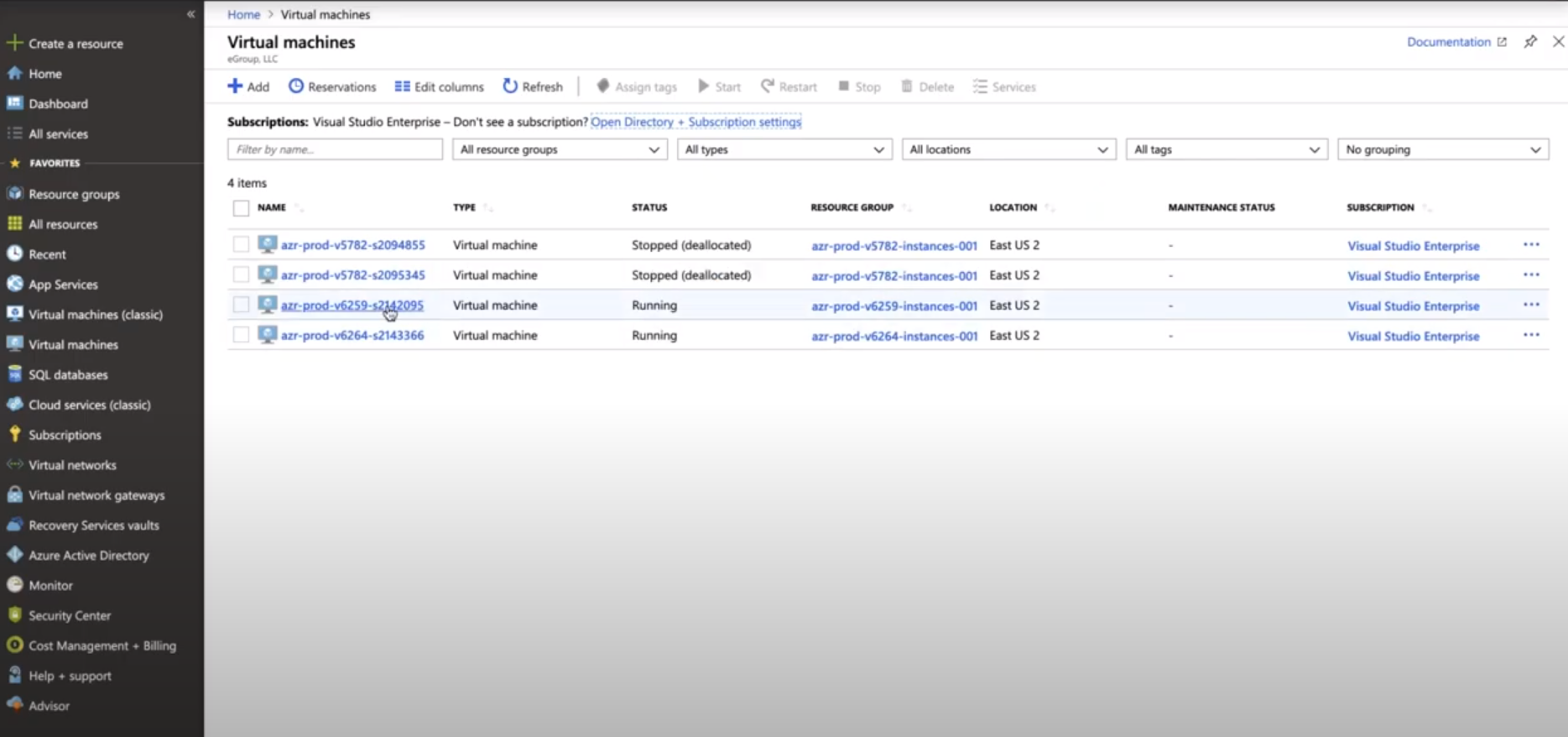The height and width of the screenshot is (737, 1568).
Task: Click the Add button in toolbar
Action: click(248, 86)
